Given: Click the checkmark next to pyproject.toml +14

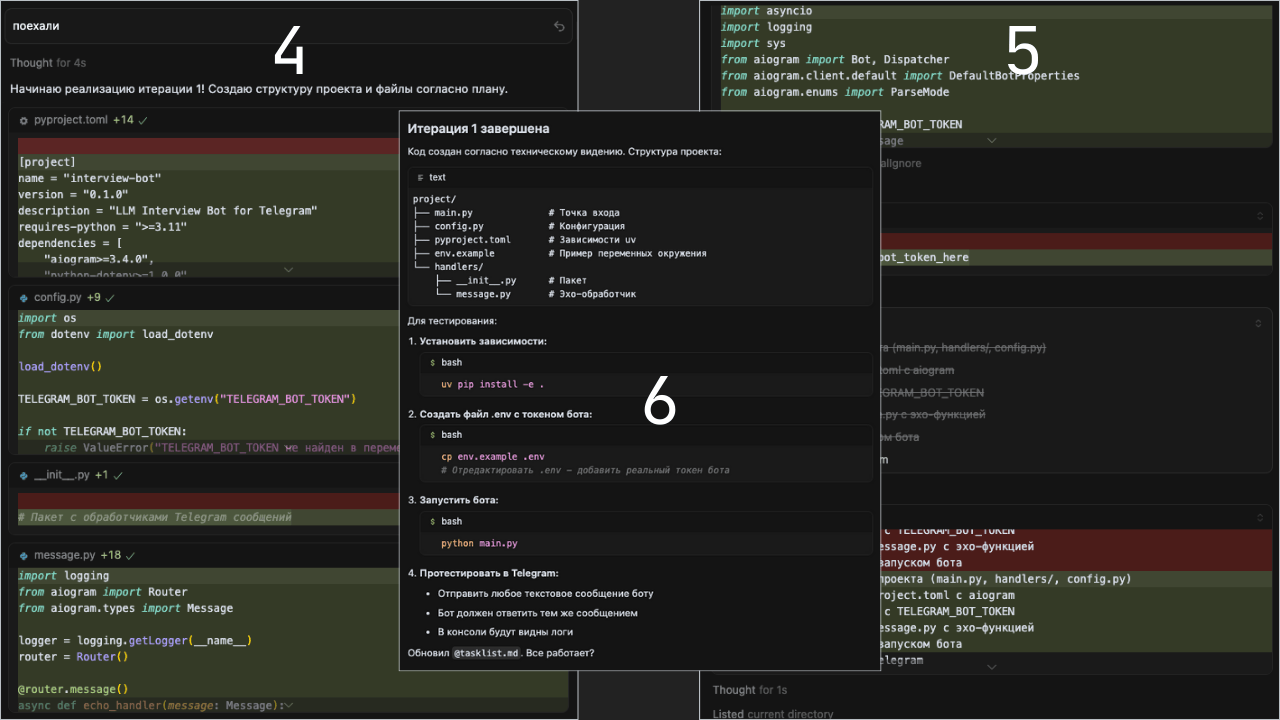Looking at the screenshot, I should coord(143,120).
